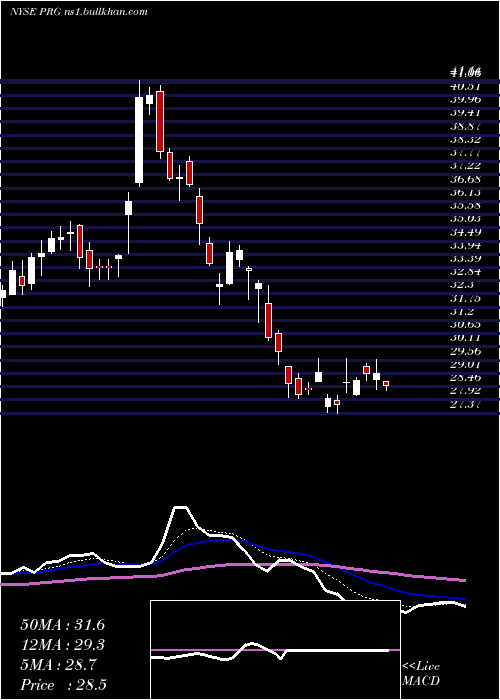500x700 pixels.
Task: Select the 35.03 price axis label
Action: click(464, 219)
